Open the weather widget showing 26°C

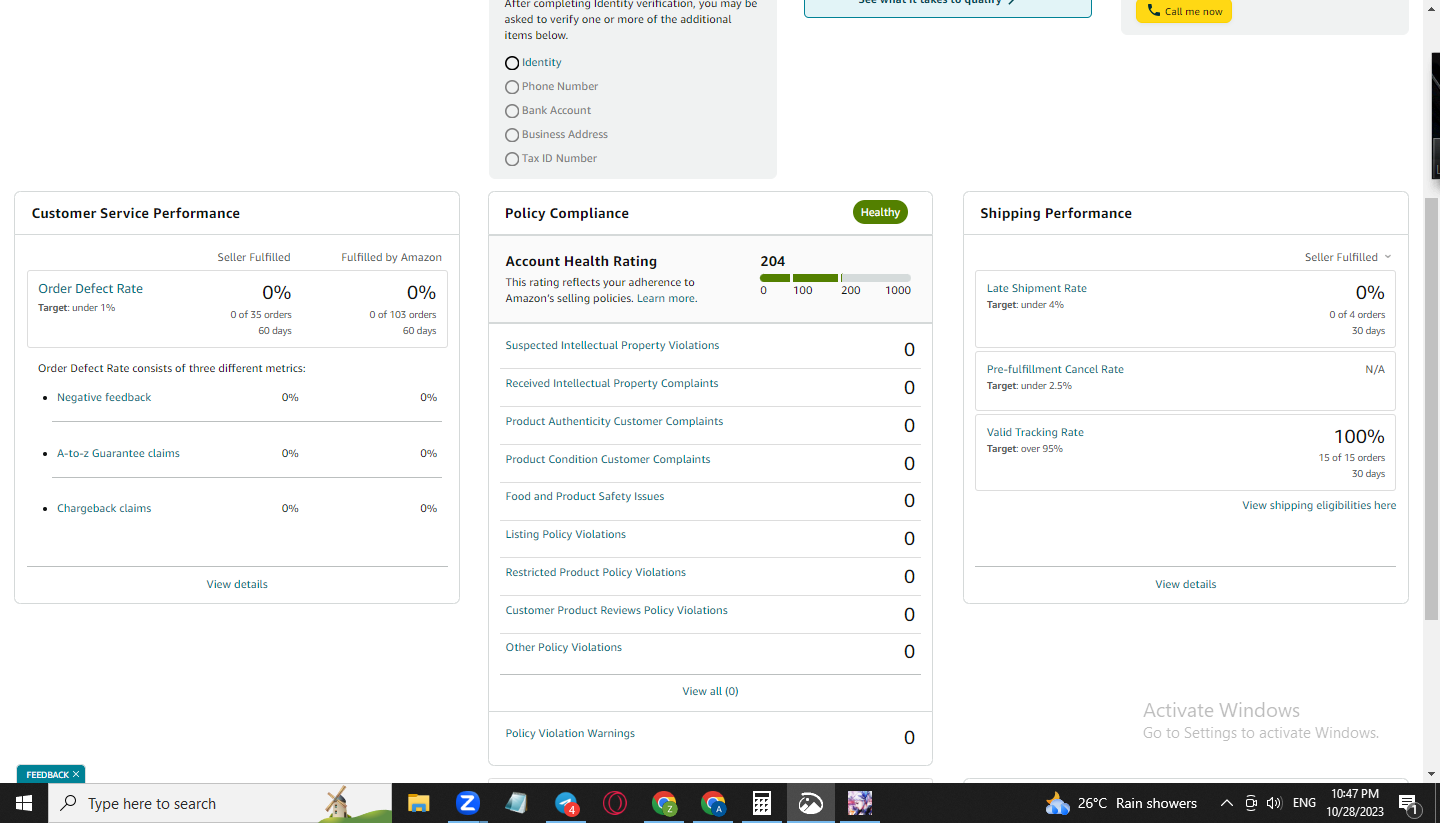click(x=1121, y=803)
